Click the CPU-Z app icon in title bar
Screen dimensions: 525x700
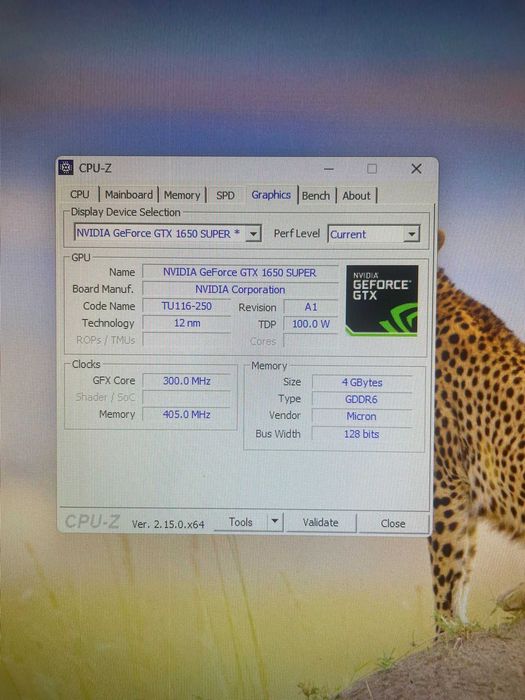[x=66, y=167]
